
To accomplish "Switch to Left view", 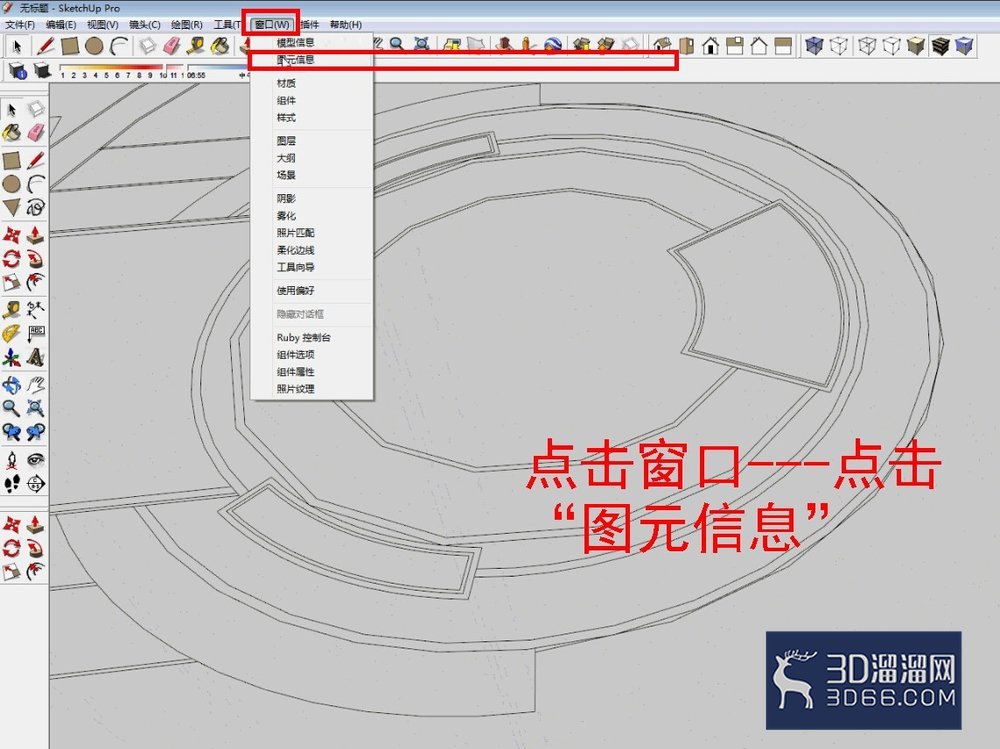I will [783, 46].
